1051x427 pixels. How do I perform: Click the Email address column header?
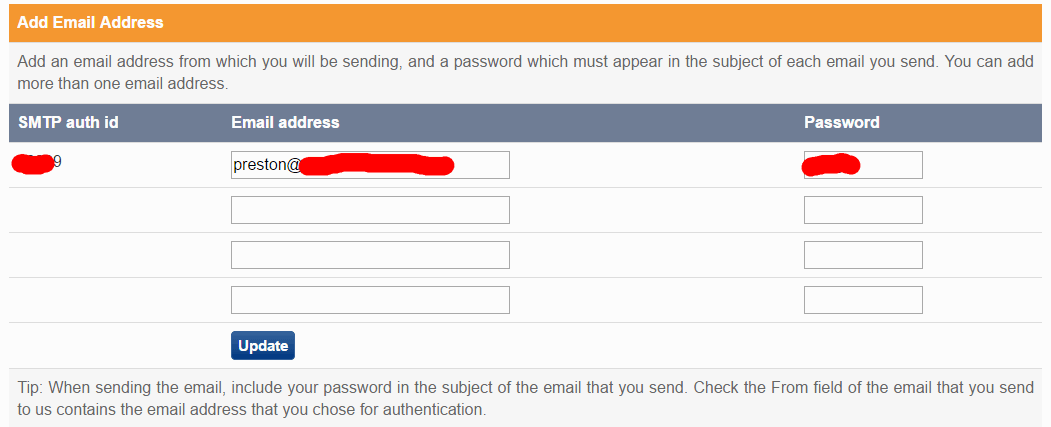(x=285, y=123)
